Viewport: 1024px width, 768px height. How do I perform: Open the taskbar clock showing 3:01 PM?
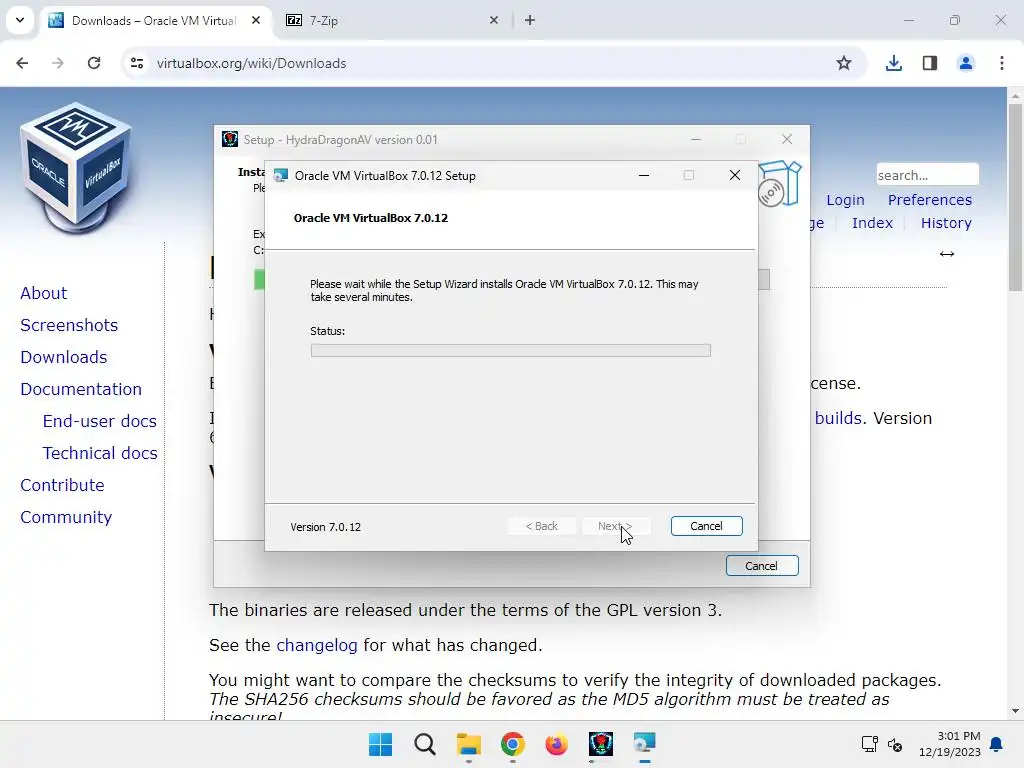coord(949,744)
